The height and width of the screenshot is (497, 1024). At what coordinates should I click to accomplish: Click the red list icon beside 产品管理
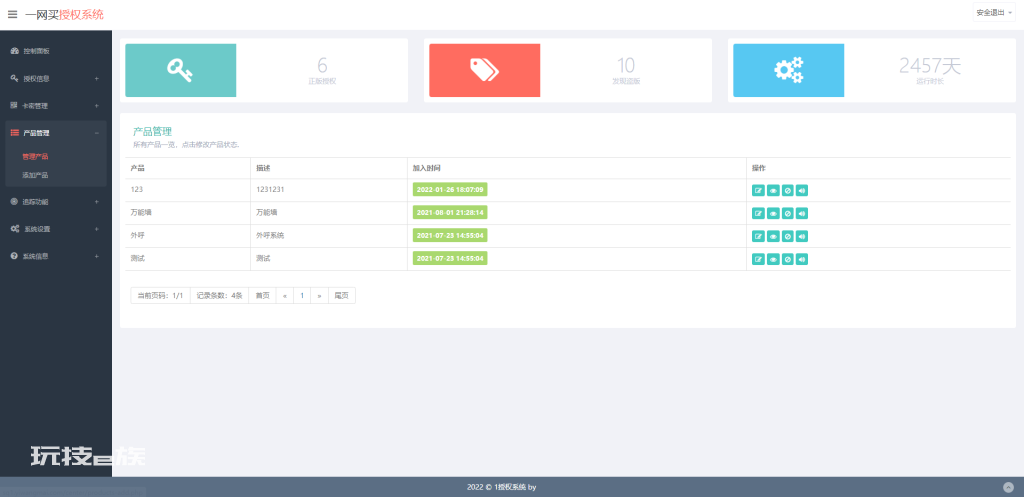[14, 133]
